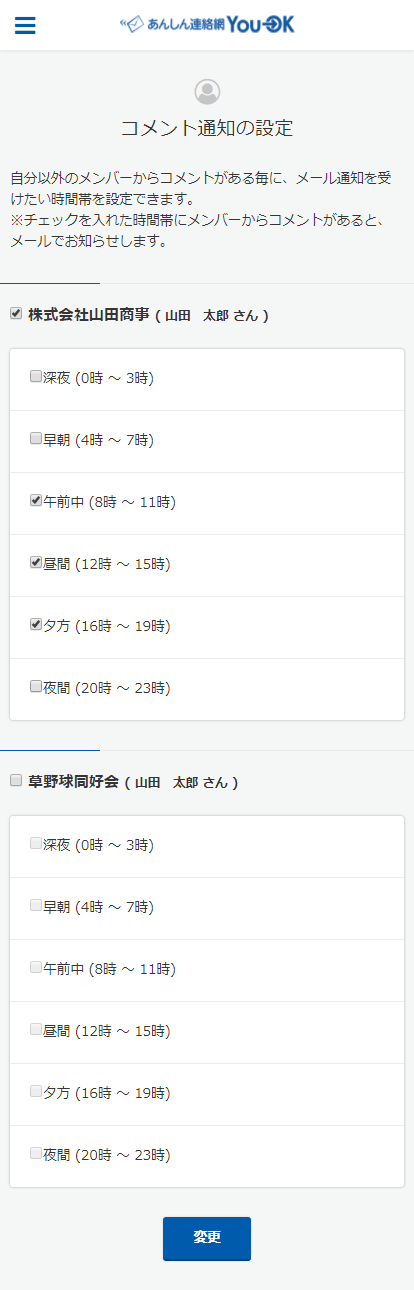
Task: Click the You-OK logo in header
Action: (x=207, y=25)
